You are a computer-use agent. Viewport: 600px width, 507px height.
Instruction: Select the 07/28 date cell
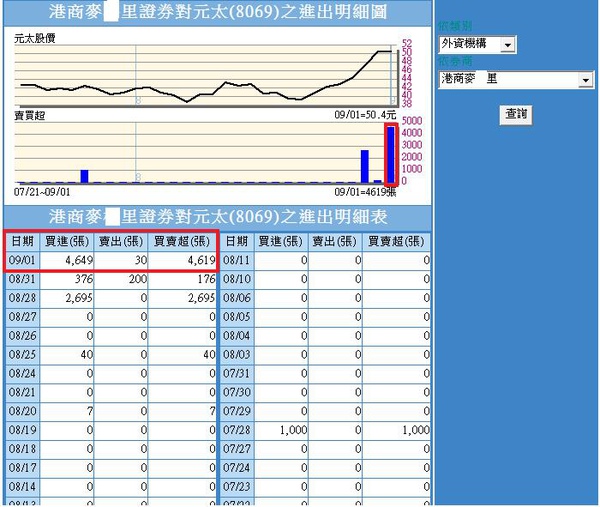coord(237,430)
